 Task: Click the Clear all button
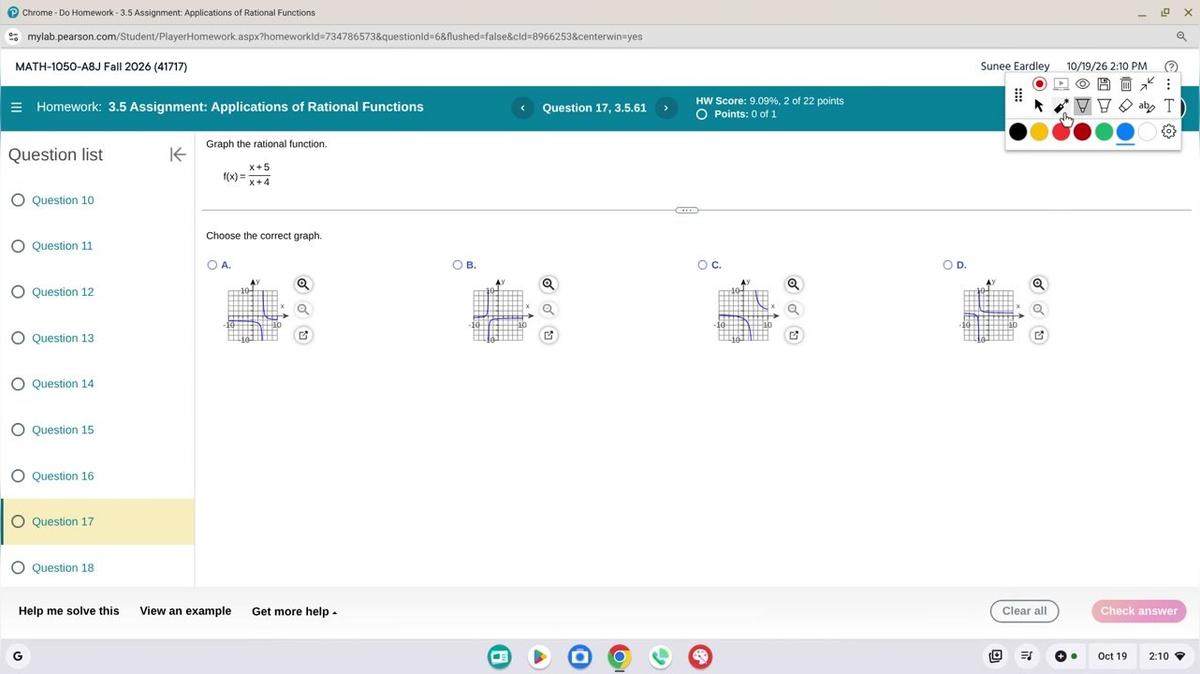point(1024,611)
